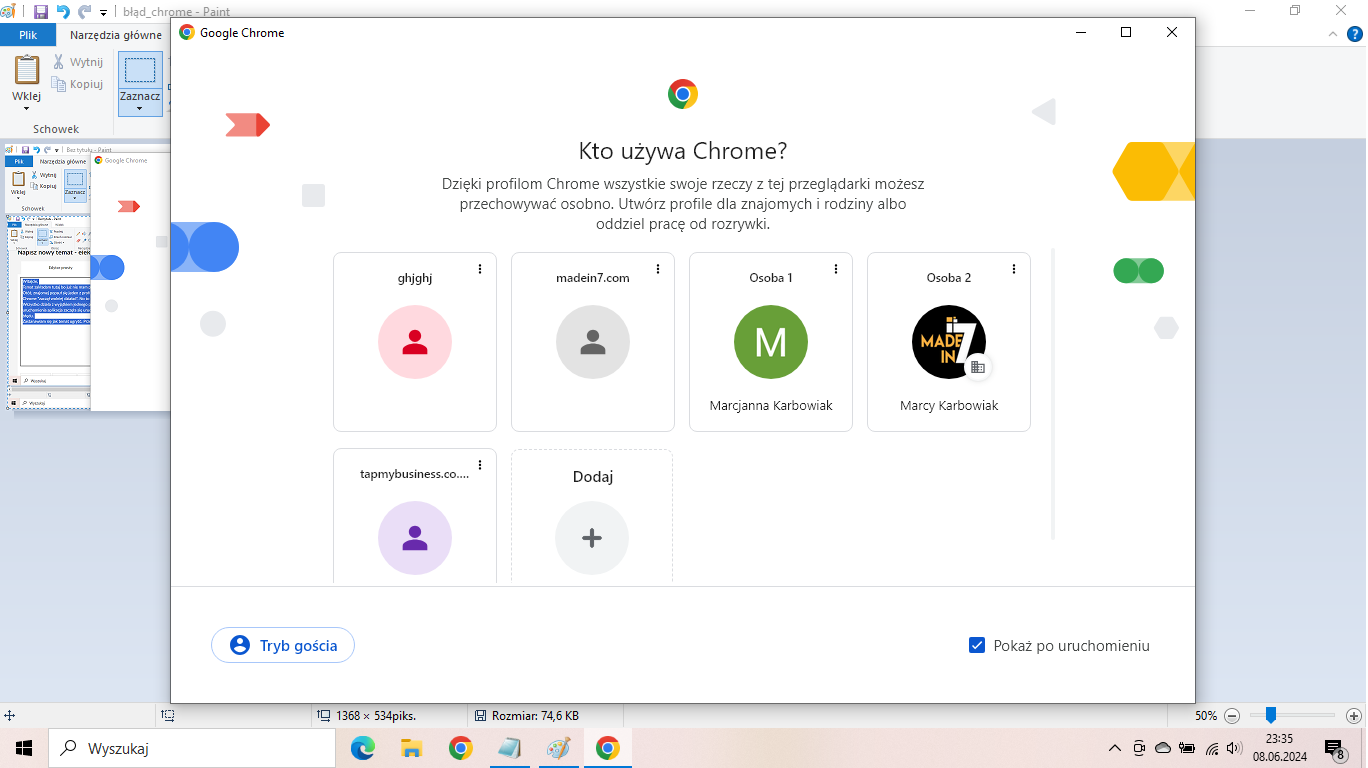Click the Paint zoom slider handle
The width and height of the screenshot is (1368, 768).
(x=1270, y=715)
